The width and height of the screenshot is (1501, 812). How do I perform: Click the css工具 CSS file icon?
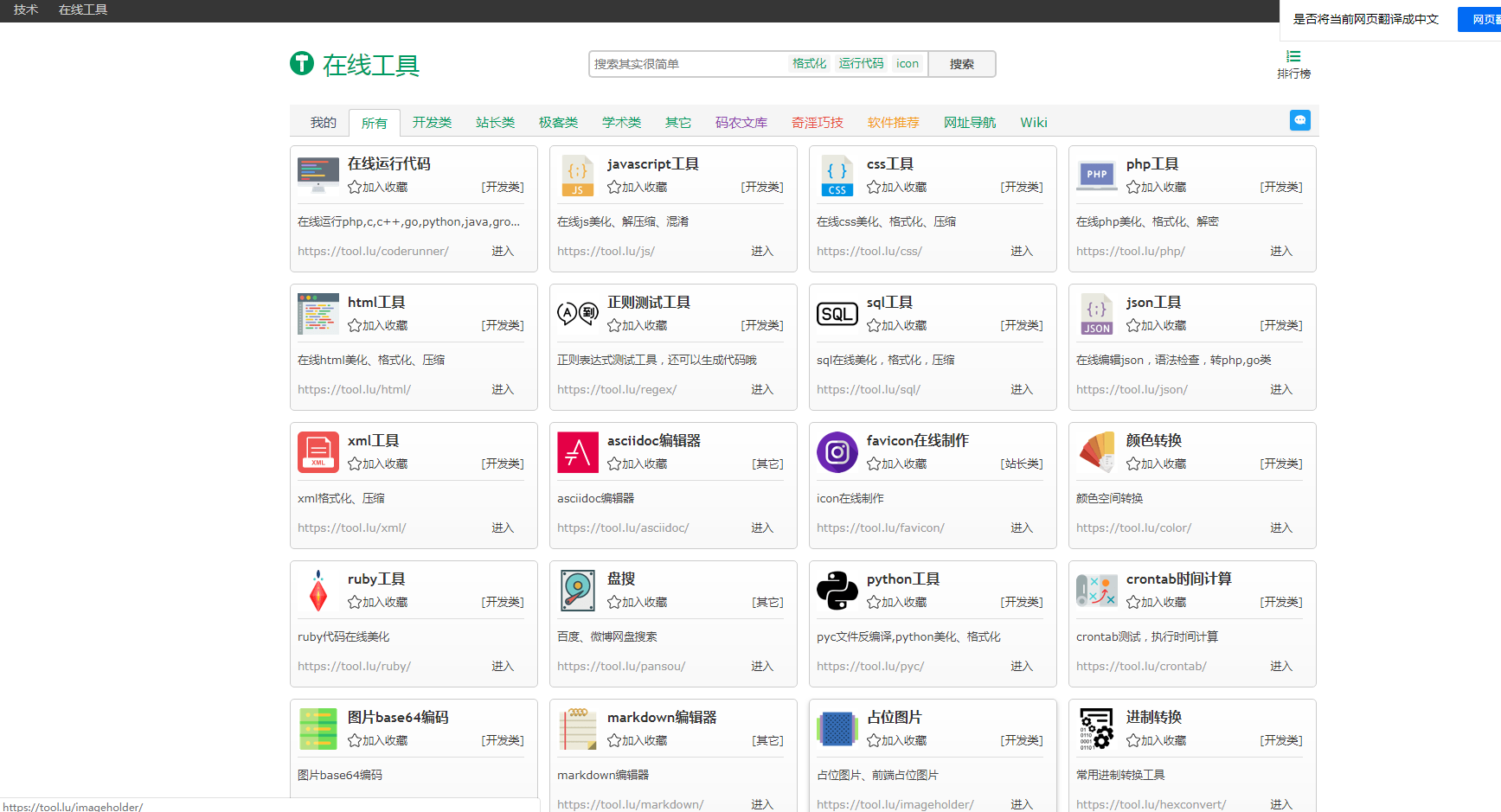[837, 176]
